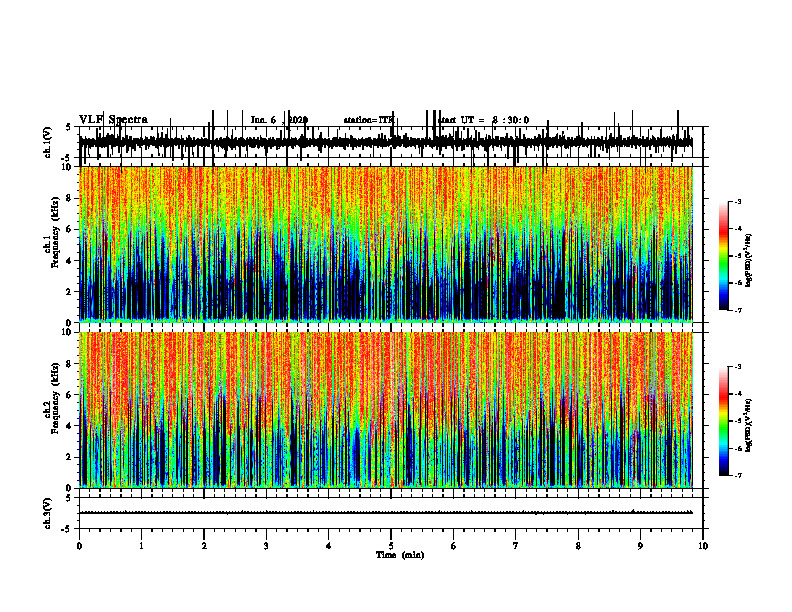The image size is (792, 612).
Task: Click the ch.3 flat voltage trace
Action: 386,513
